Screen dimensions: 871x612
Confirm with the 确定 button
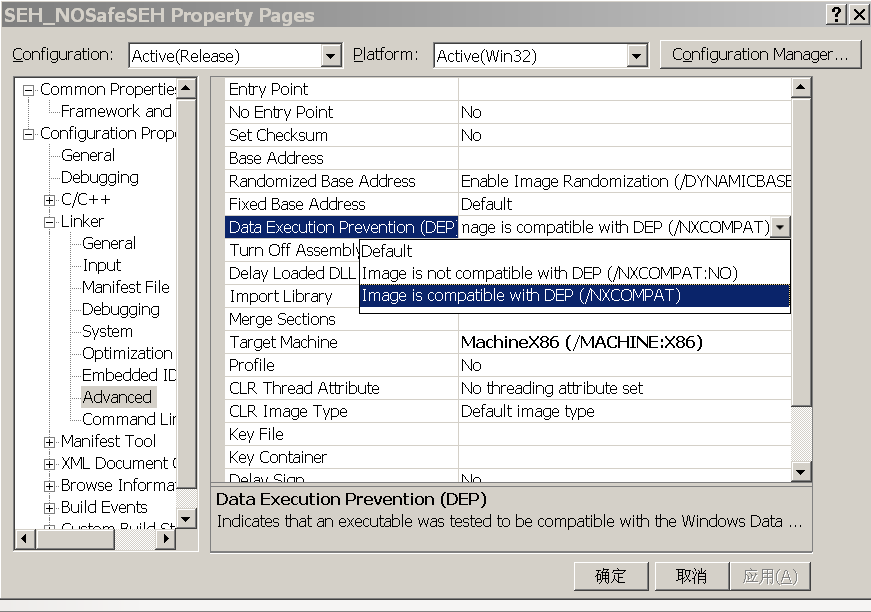610,576
